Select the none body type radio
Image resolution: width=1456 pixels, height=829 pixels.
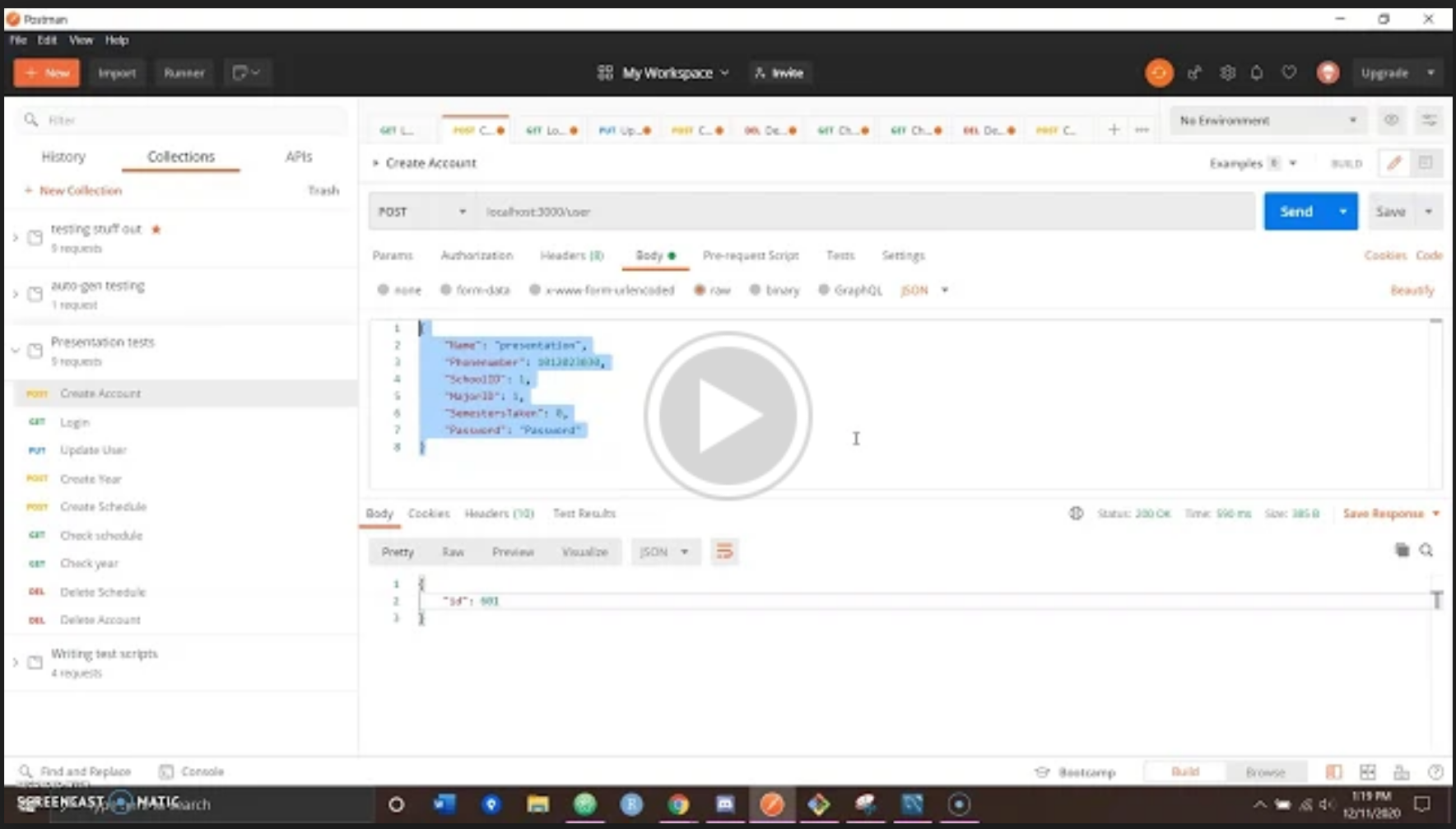click(x=383, y=290)
